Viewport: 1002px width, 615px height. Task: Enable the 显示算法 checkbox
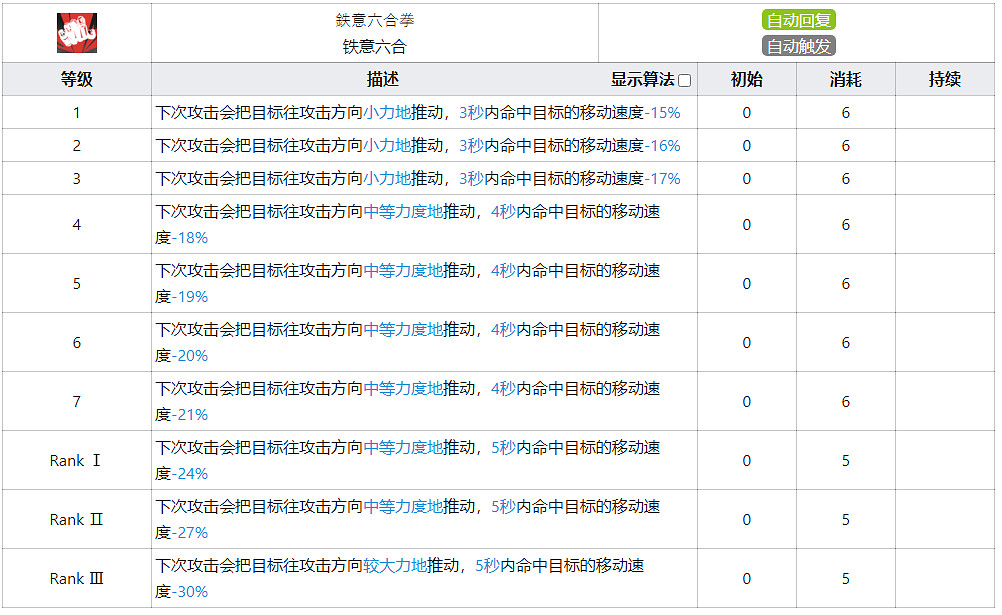coord(684,81)
